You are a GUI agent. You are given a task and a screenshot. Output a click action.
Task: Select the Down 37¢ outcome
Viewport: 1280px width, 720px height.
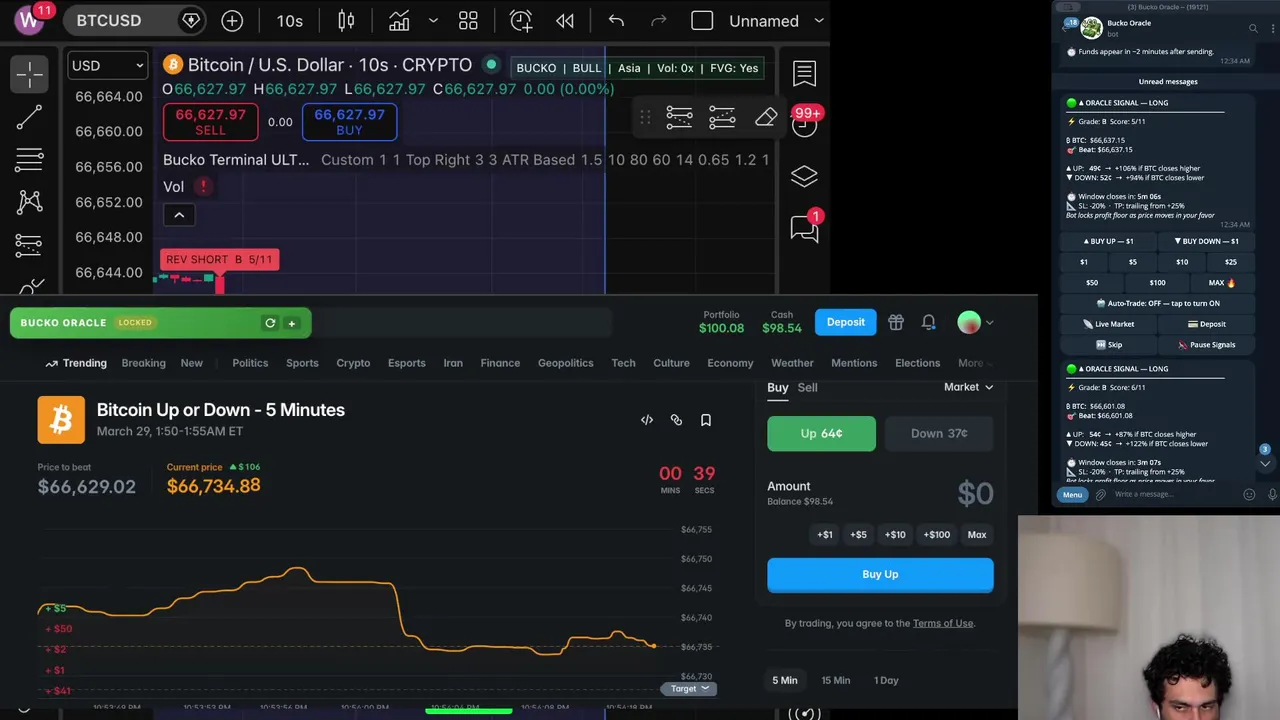click(939, 434)
